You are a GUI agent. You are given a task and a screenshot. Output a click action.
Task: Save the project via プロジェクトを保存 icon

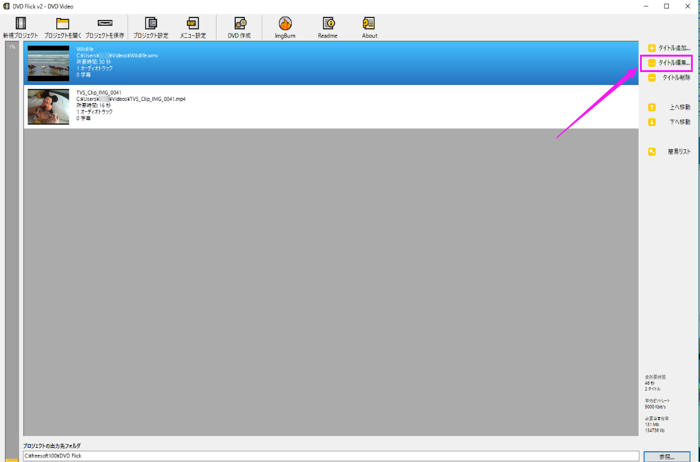105,27
